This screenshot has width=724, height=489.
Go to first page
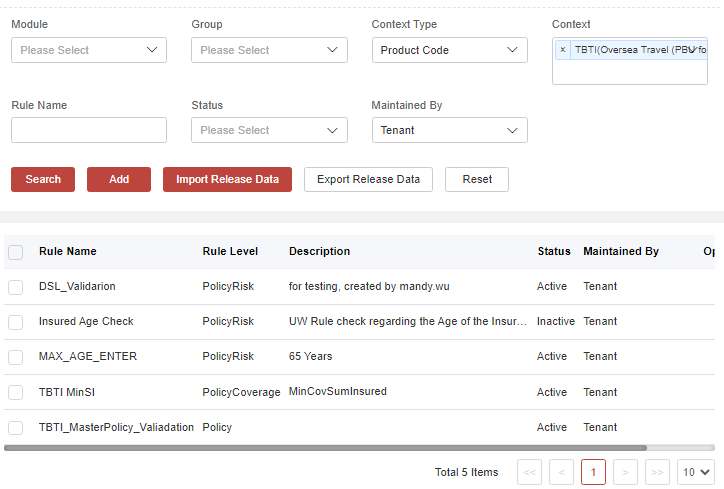coord(529,472)
